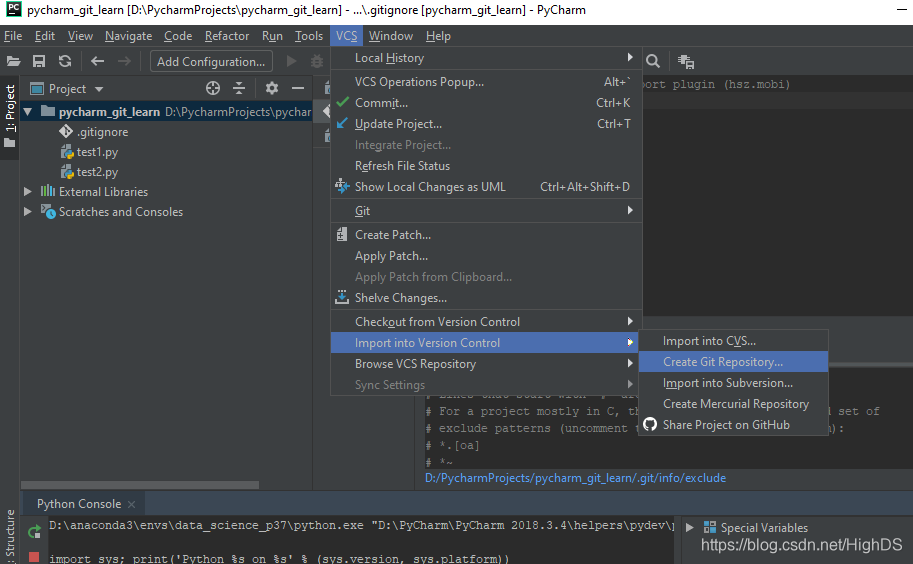Click the Back navigation arrow
The image size is (913, 564).
(97, 61)
